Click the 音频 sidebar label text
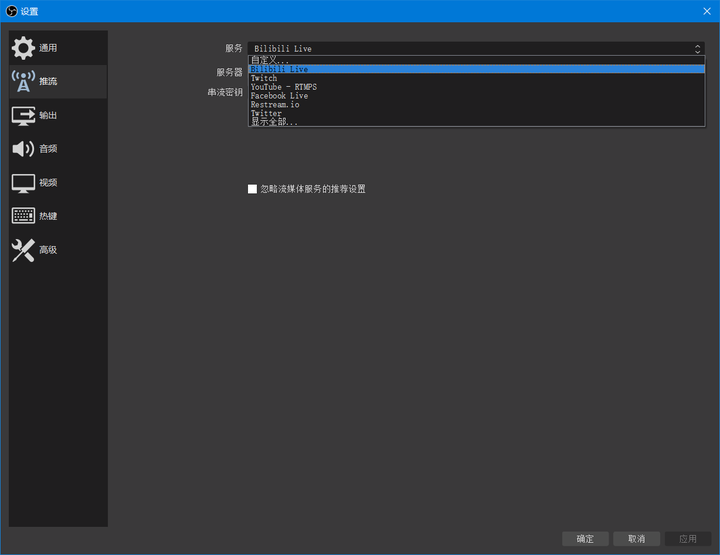The height and width of the screenshot is (555, 720). coord(48,149)
